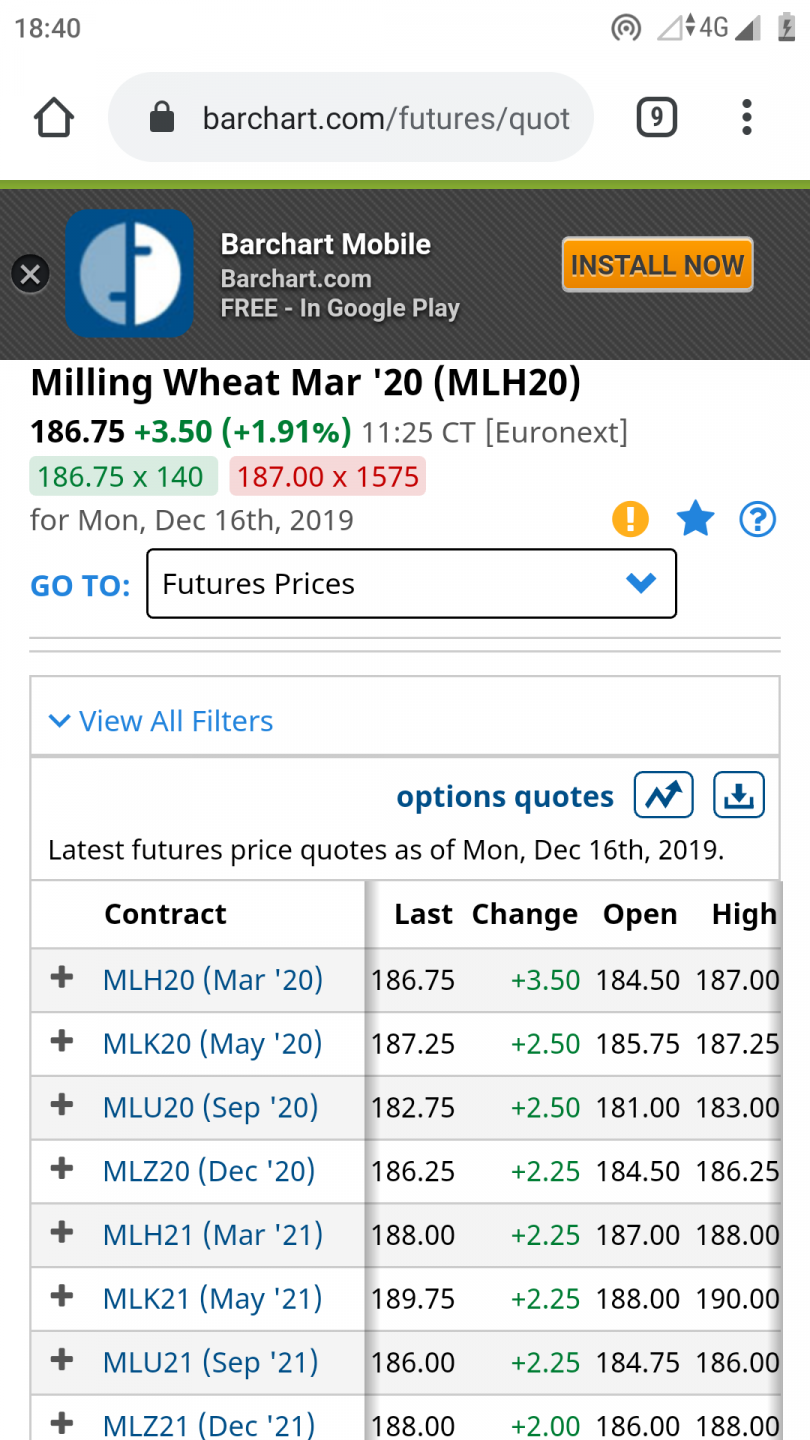Expand the MLU20 (Sep '20) row
The height and width of the screenshot is (1440, 810).
point(62,1106)
